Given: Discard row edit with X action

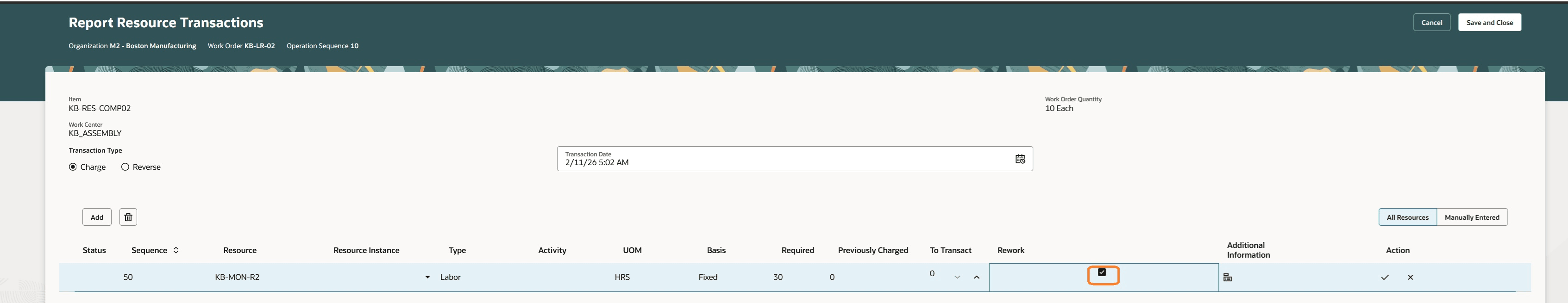Looking at the screenshot, I should [1411, 278].
